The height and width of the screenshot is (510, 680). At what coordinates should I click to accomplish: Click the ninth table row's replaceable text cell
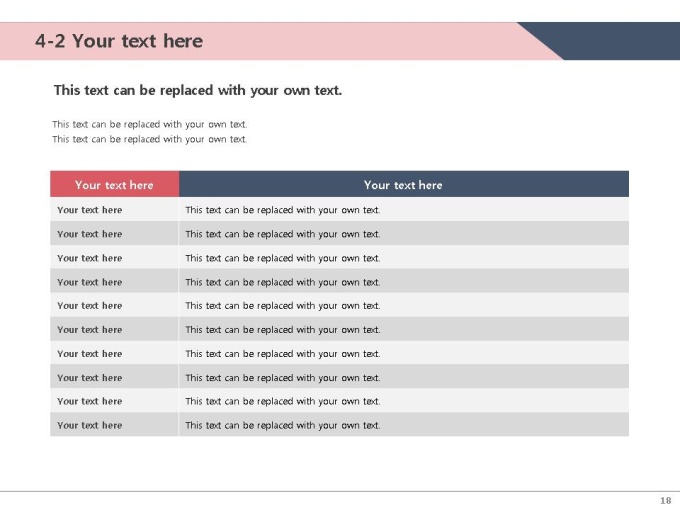pyautogui.click(x=283, y=401)
